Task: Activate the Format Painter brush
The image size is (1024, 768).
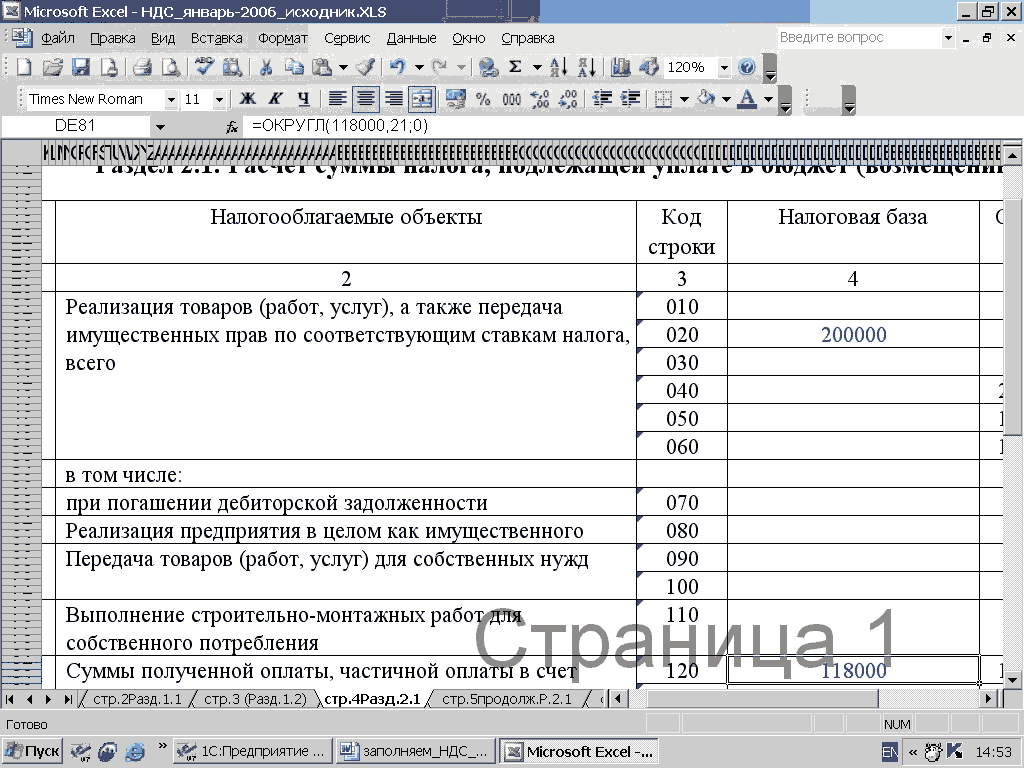Action: click(366, 67)
